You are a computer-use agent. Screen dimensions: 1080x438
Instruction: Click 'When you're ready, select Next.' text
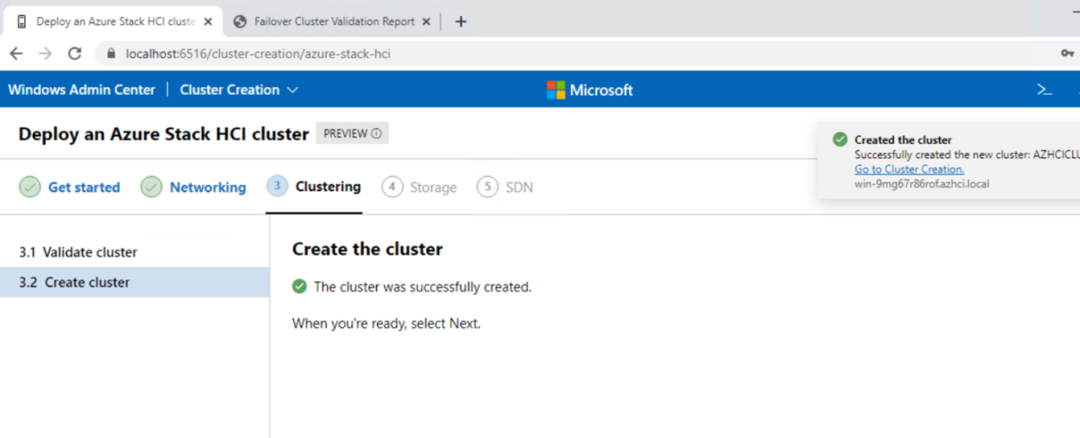click(386, 324)
